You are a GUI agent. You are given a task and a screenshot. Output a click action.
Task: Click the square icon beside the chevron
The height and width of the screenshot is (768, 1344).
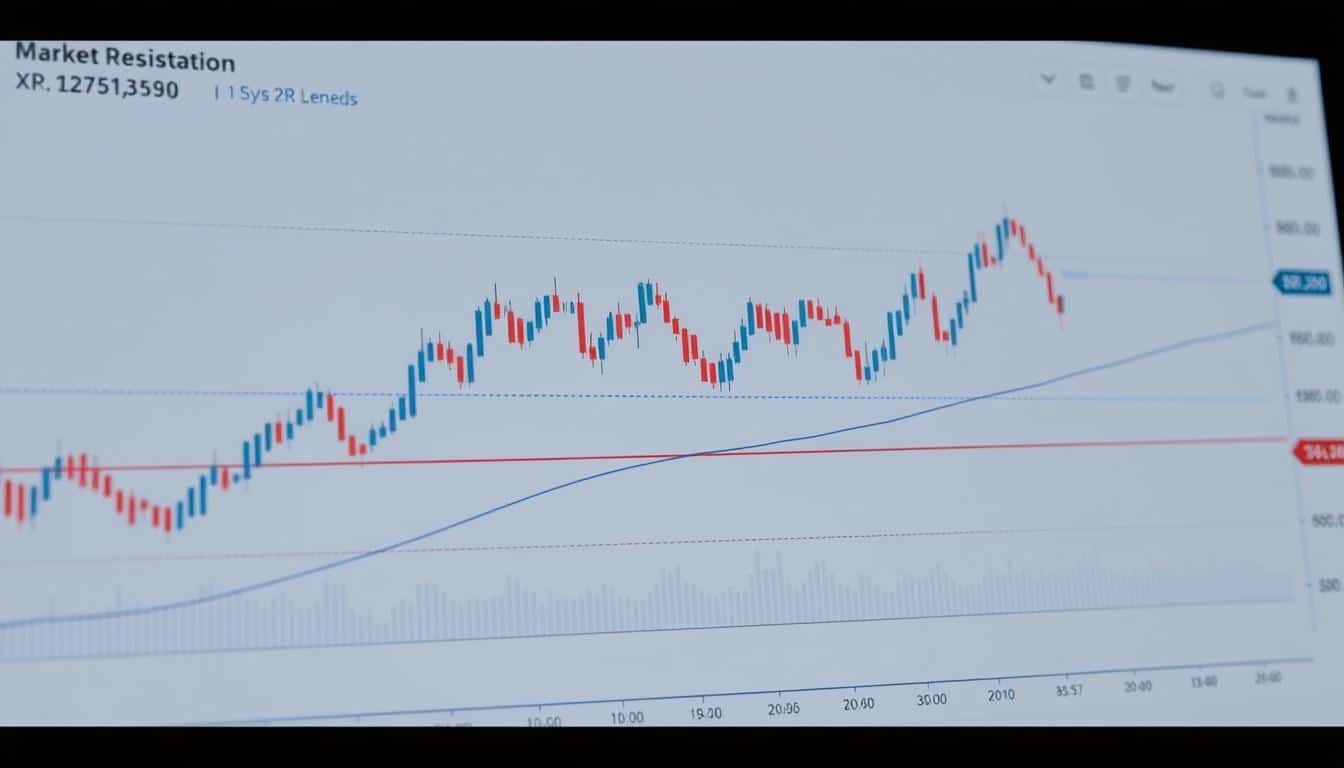[1086, 83]
